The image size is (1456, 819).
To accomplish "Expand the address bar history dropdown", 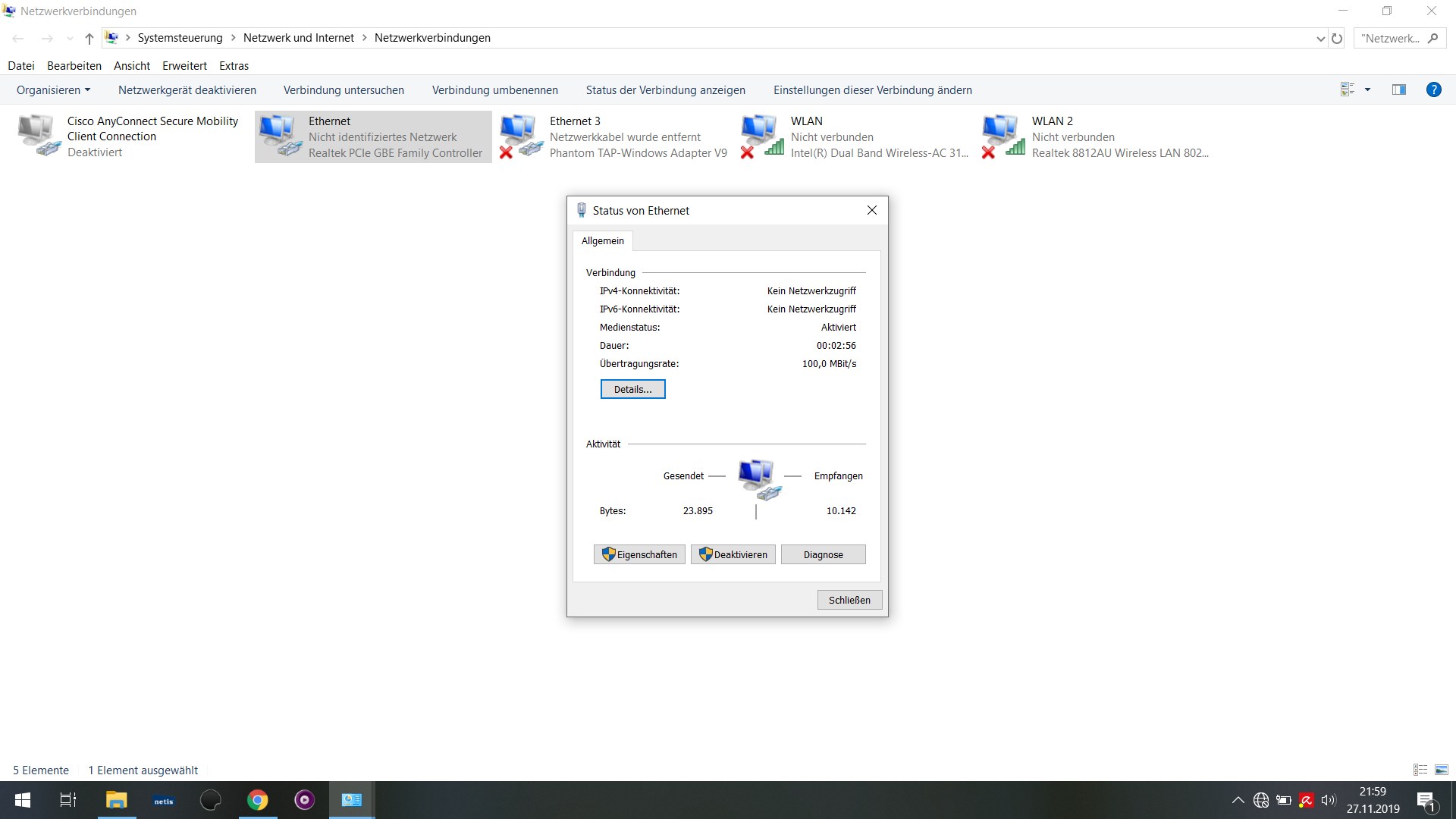I will (1320, 38).
